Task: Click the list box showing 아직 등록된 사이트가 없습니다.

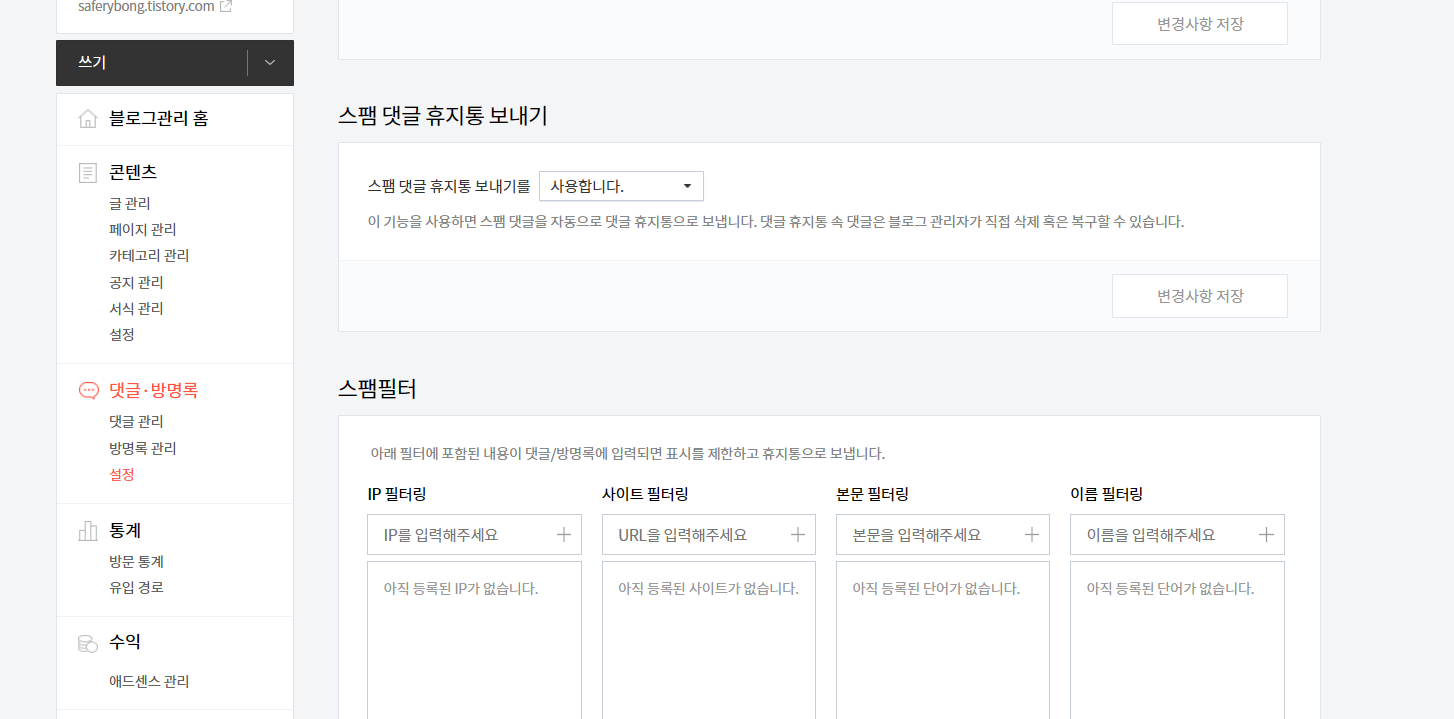Action: pyautogui.click(x=708, y=640)
